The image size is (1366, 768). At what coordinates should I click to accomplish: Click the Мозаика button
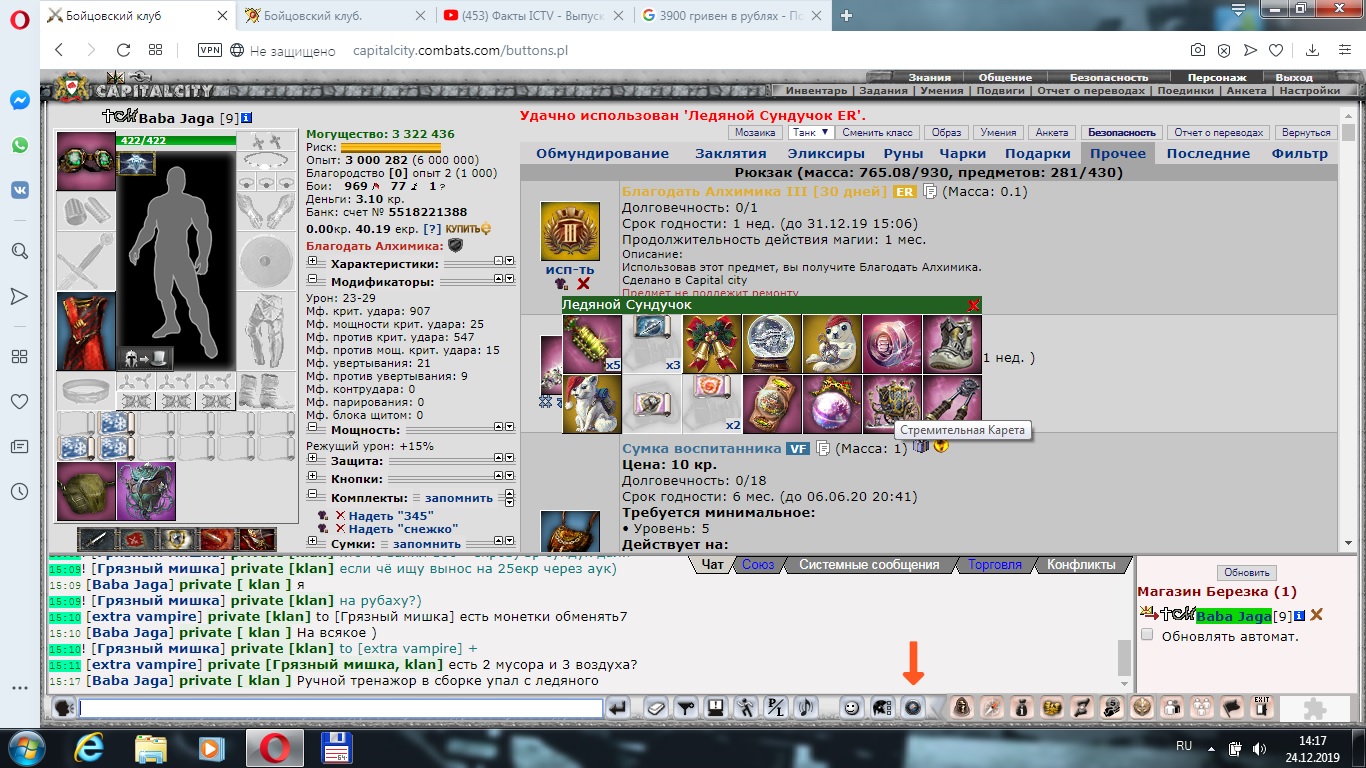tap(755, 132)
